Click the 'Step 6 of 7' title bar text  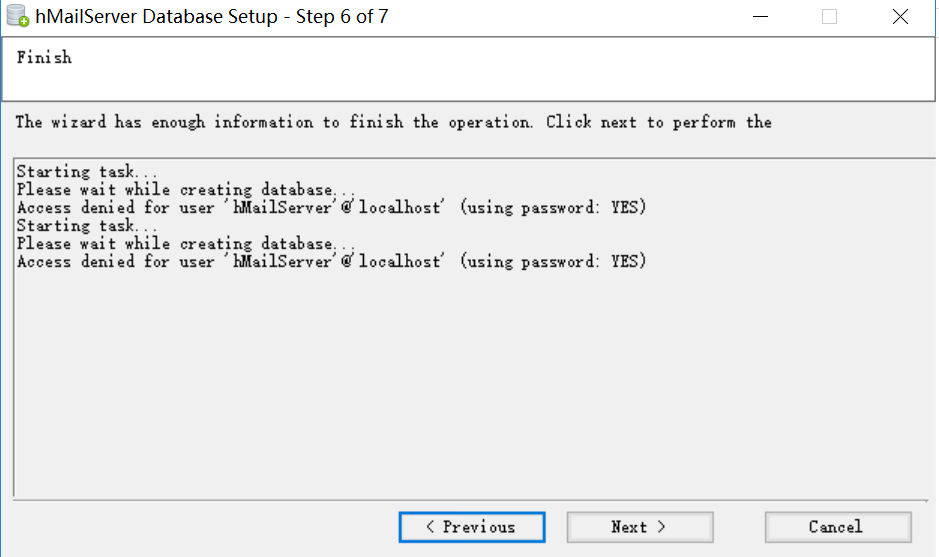coord(342,16)
